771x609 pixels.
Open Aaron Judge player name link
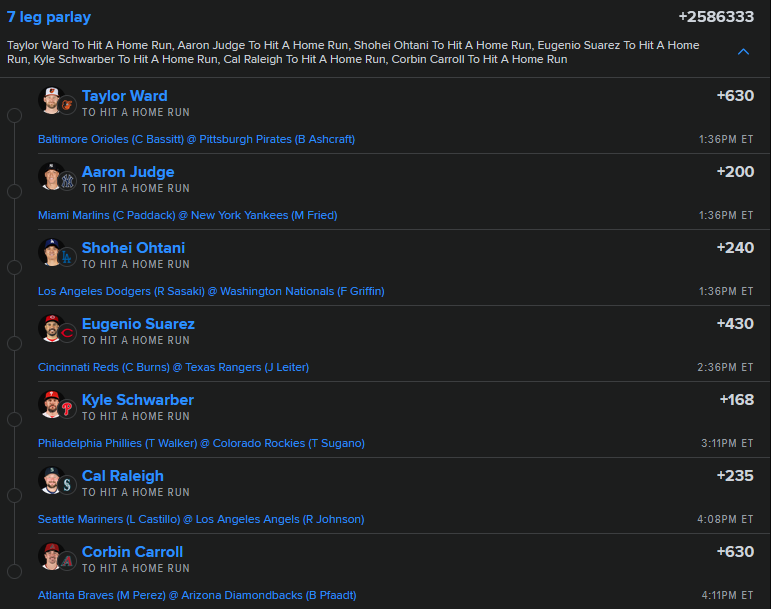point(128,172)
